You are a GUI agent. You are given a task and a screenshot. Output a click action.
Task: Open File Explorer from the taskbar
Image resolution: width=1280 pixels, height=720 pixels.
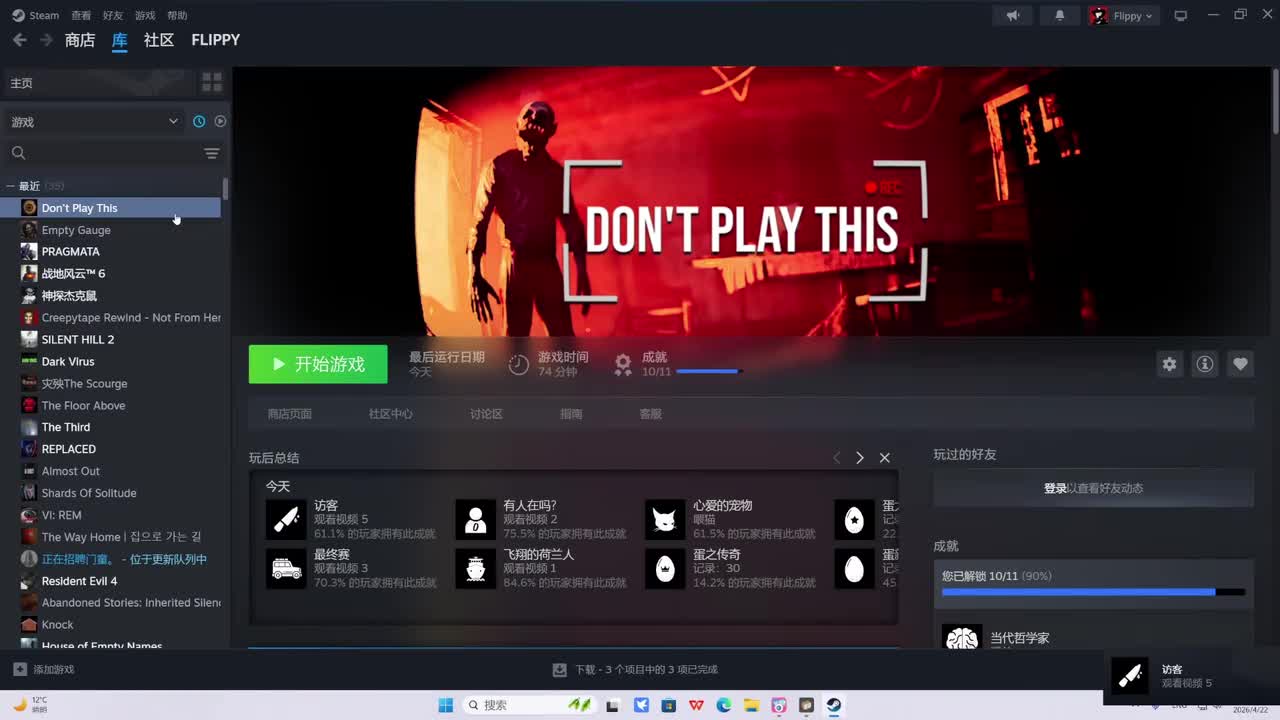pos(751,705)
